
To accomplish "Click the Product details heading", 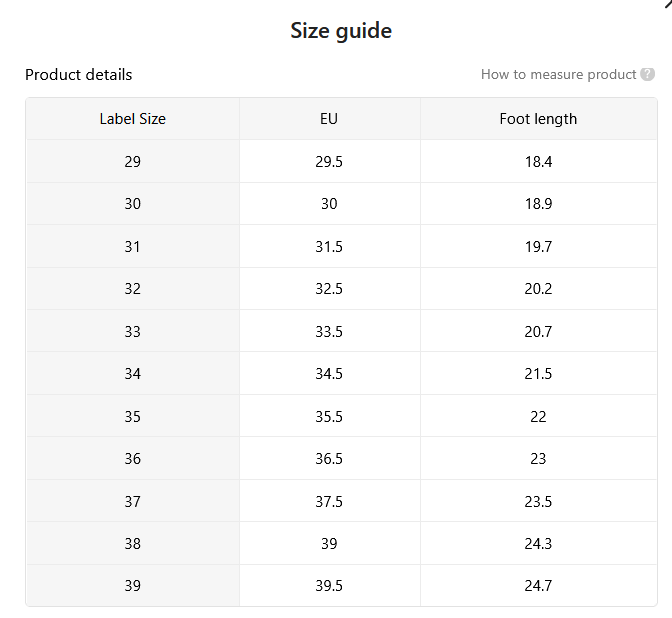I will [78, 75].
